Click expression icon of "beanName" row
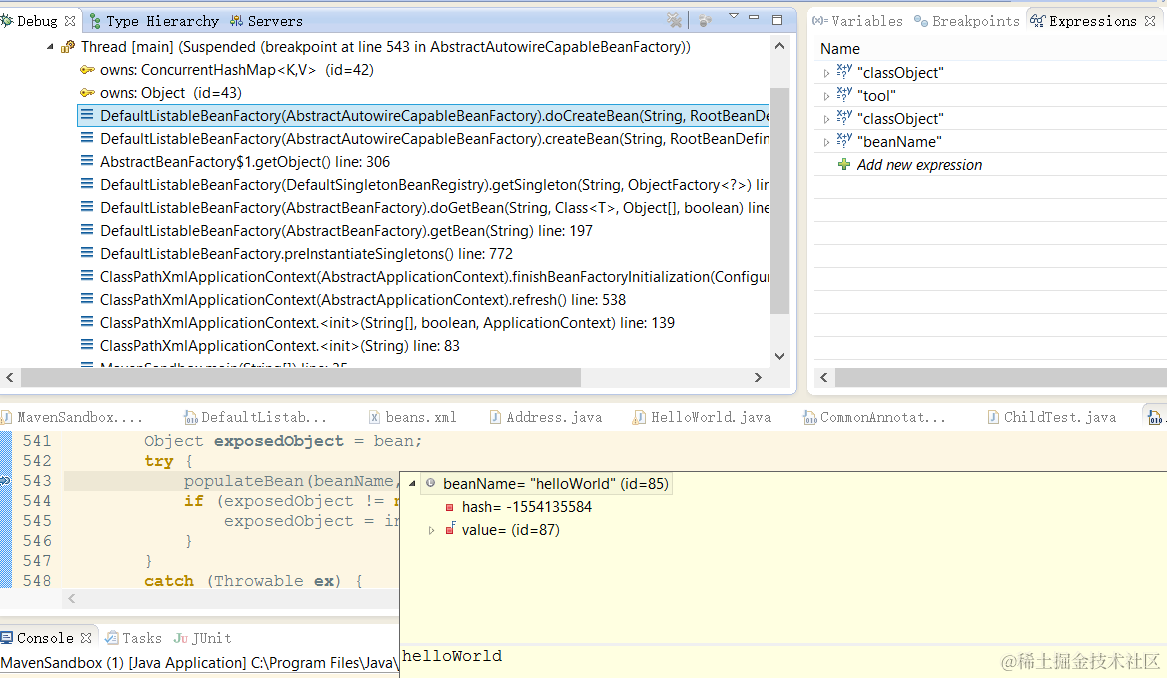The width and height of the screenshot is (1167, 678). [x=844, y=140]
